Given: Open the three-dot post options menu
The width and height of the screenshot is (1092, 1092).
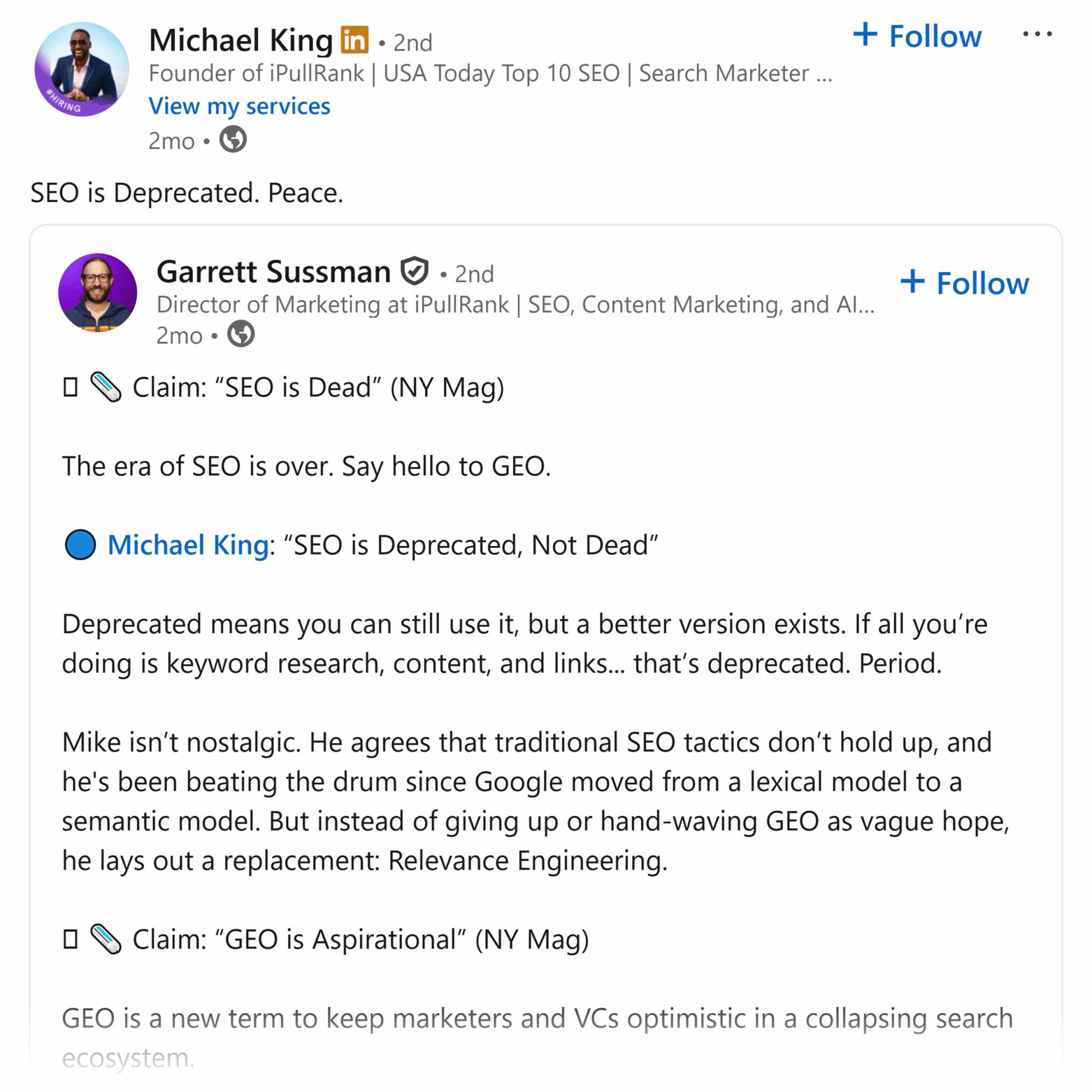Looking at the screenshot, I should [x=1037, y=35].
